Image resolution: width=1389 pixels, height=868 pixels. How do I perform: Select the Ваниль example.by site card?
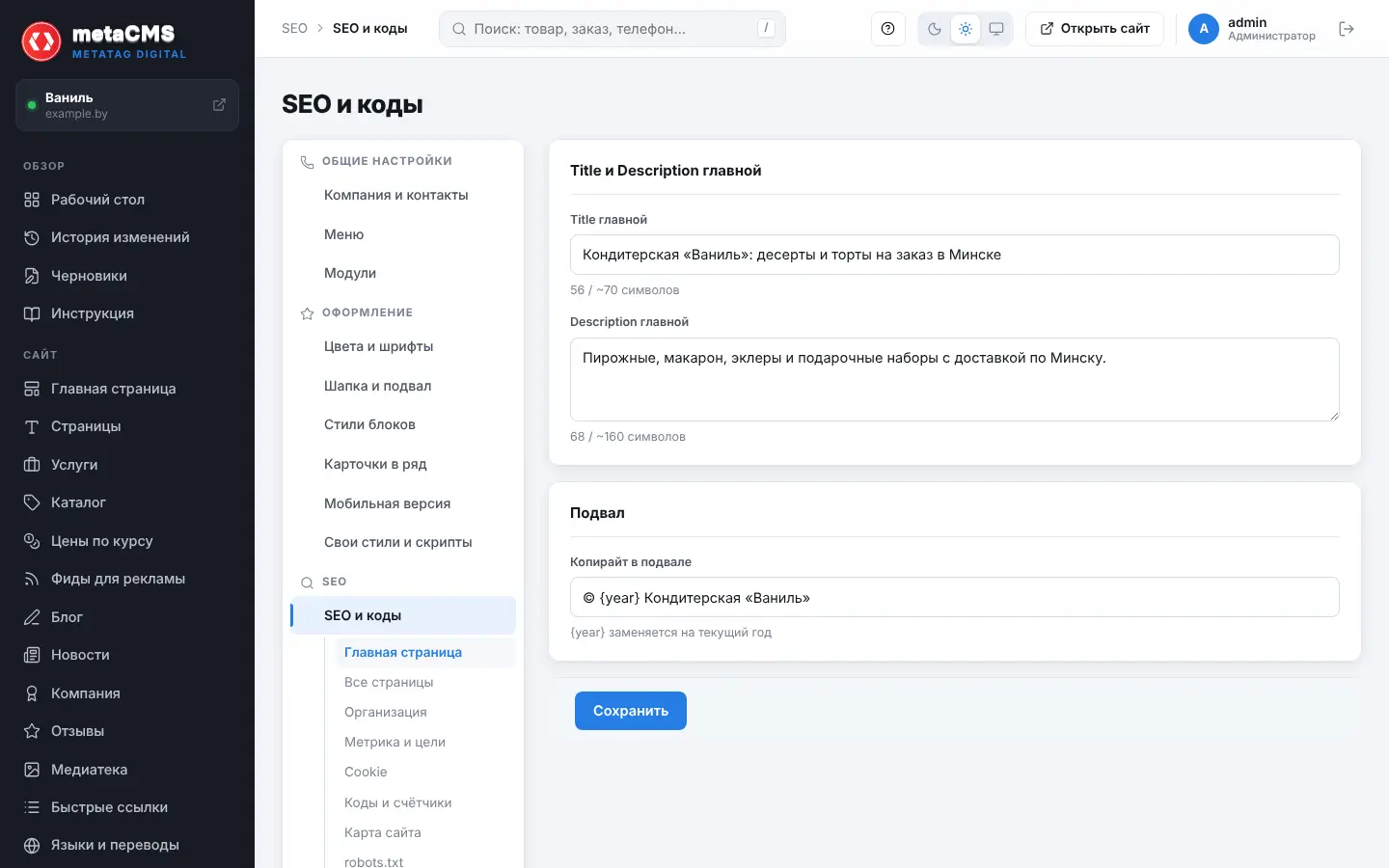[x=127, y=105]
